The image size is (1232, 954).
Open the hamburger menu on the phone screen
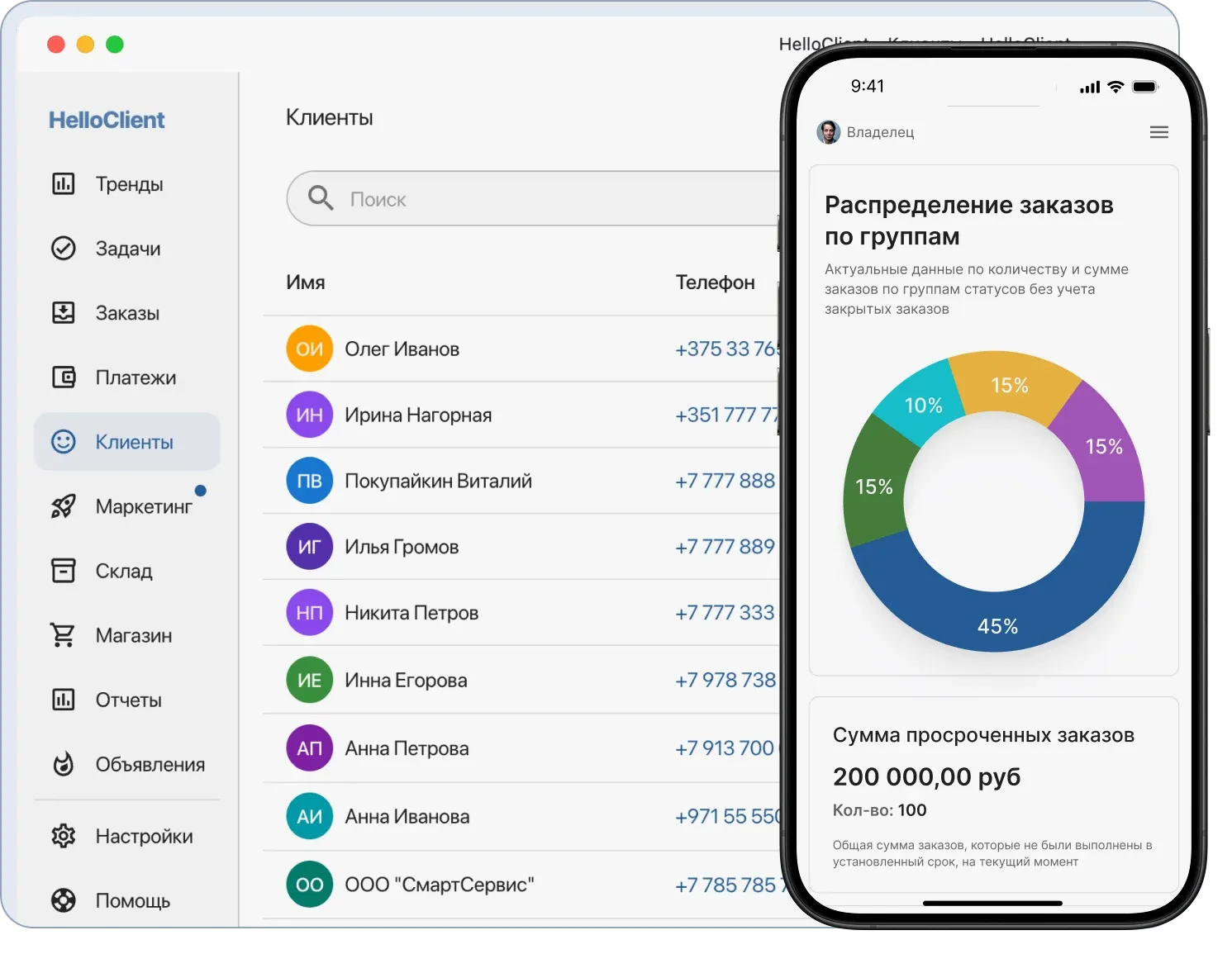click(x=1158, y=131)
